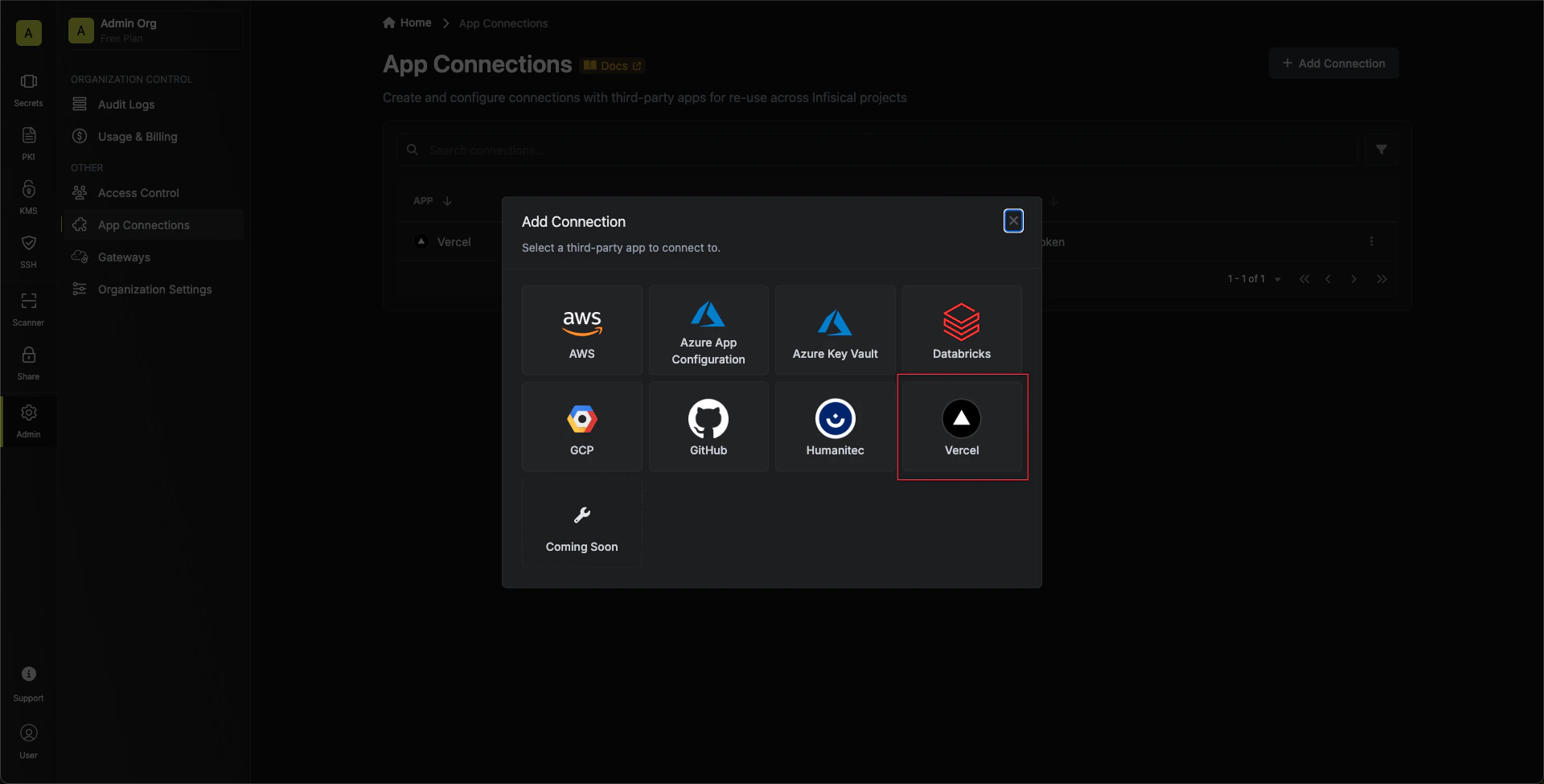Jump to the last page
1544x784 pixels.
pyautogui.click(x=1382, y=279)
